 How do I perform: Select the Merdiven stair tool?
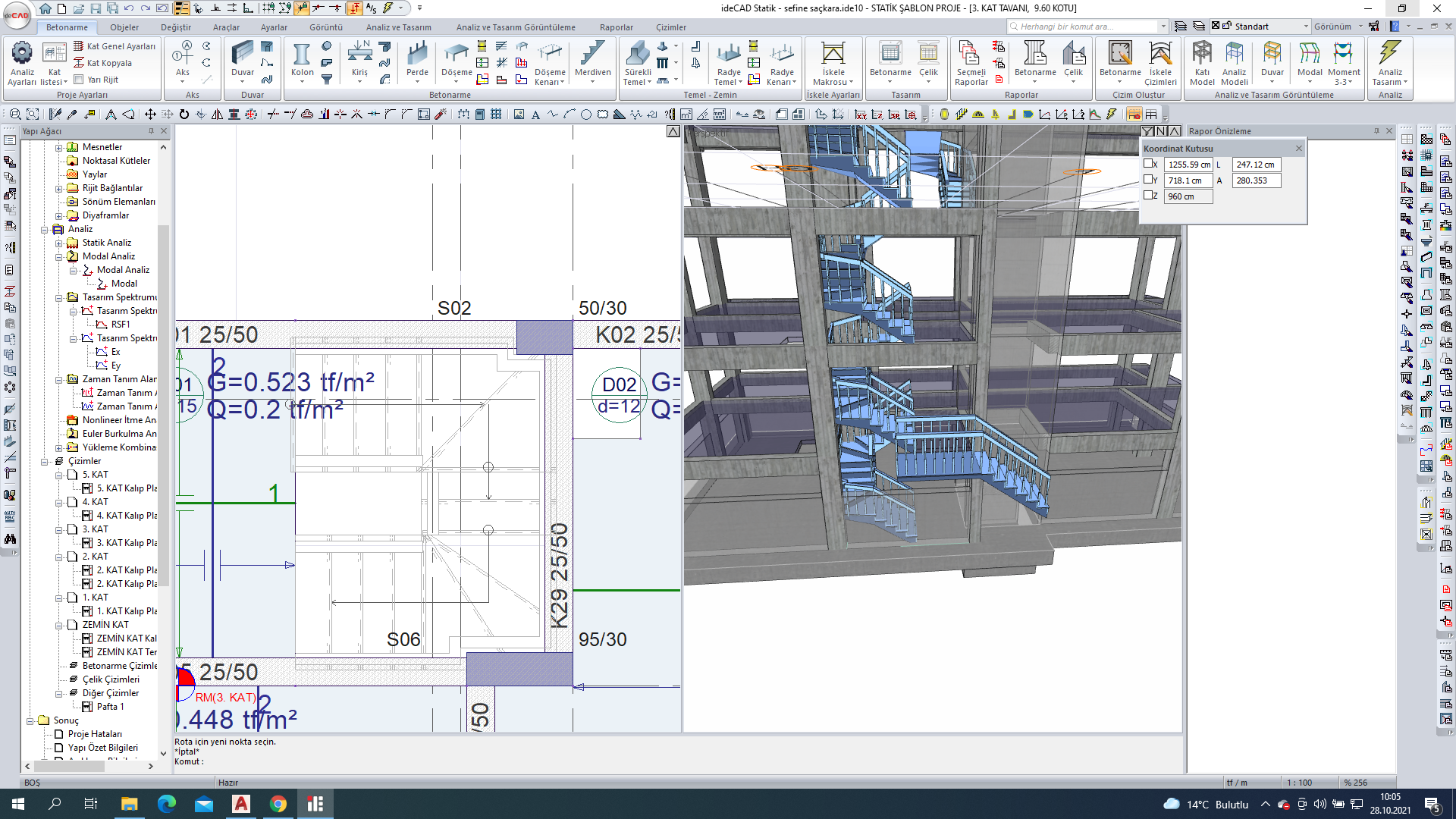pyautogui.click(x=592, y=63)
